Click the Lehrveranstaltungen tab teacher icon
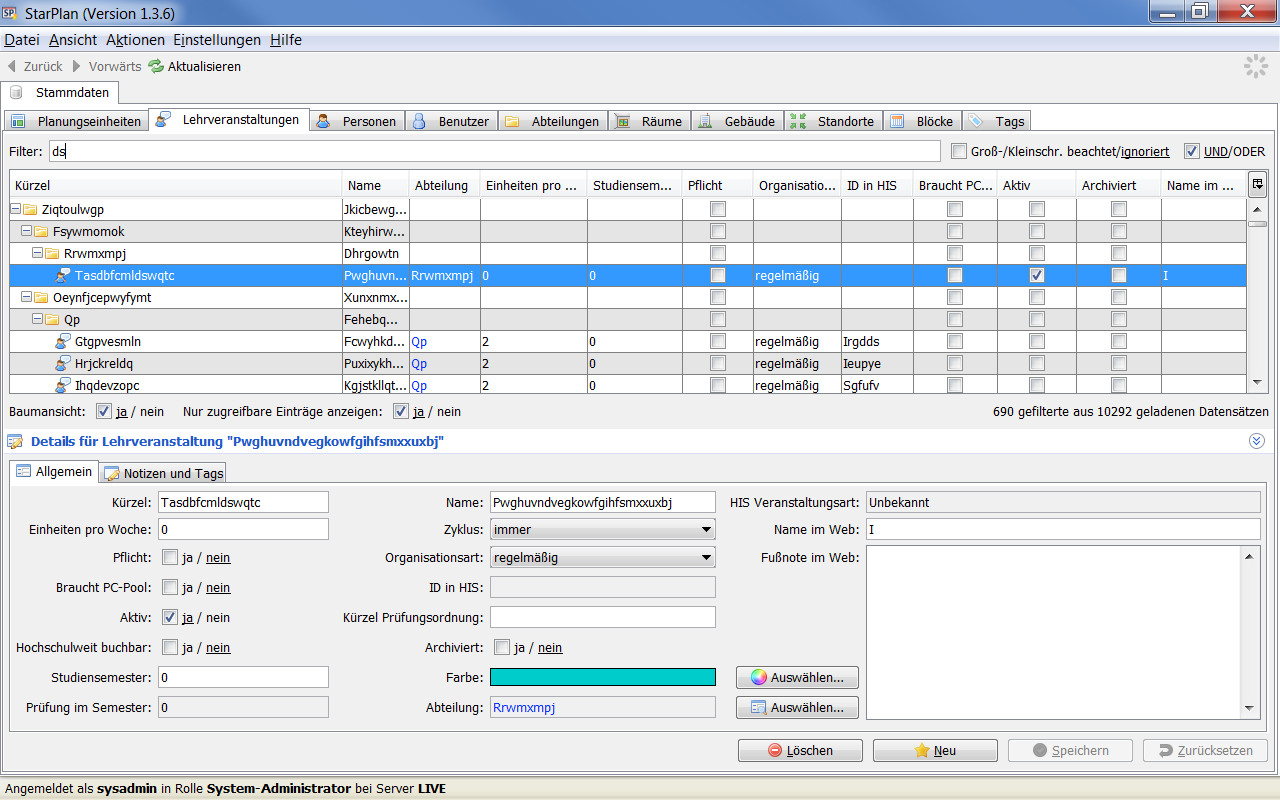Image resolution: width=1280 pixels, height=800 pixels. [x=163, y=120]
